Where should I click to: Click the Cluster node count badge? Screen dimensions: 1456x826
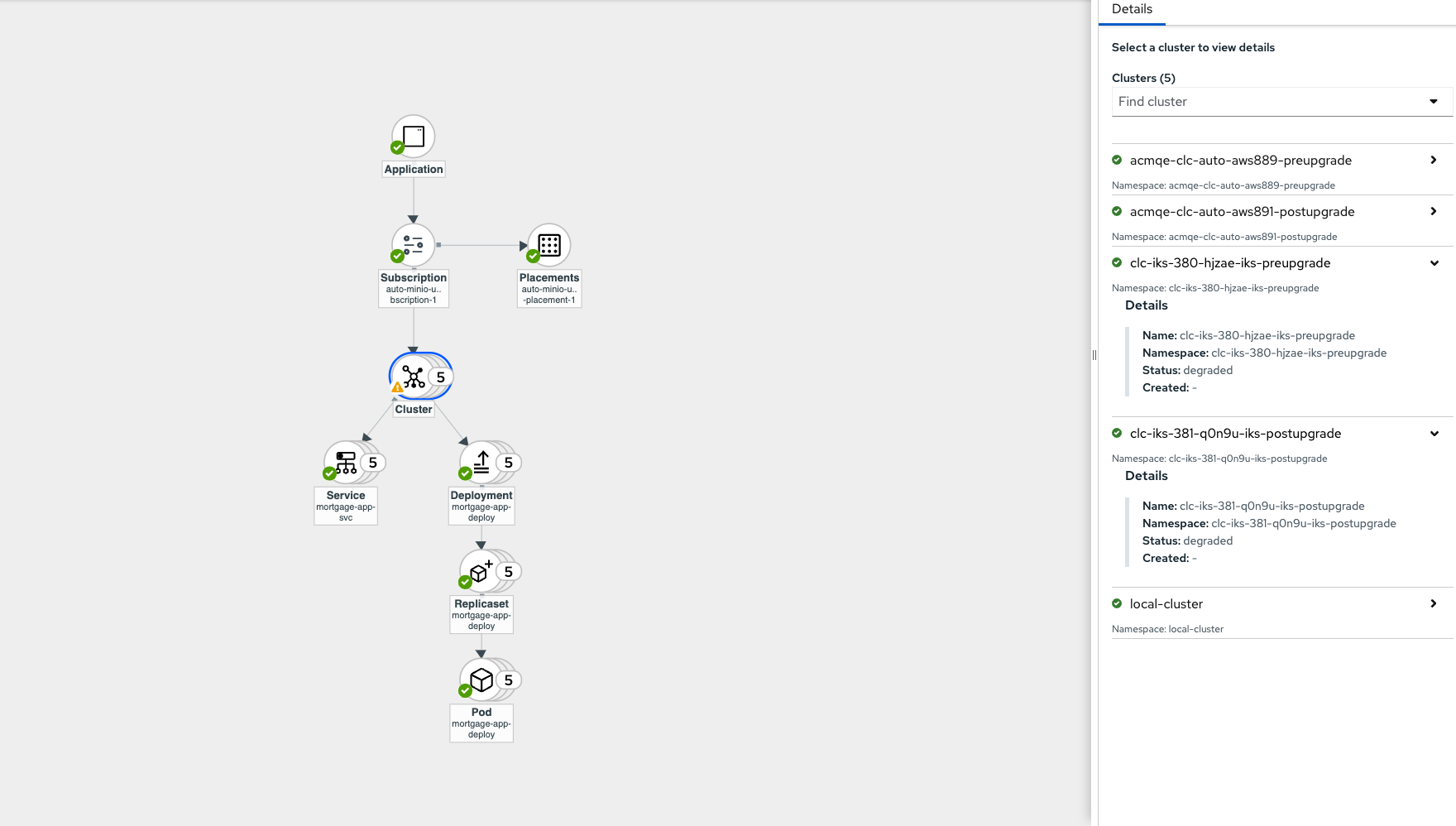pyautogui.click(x=441, y=377)
